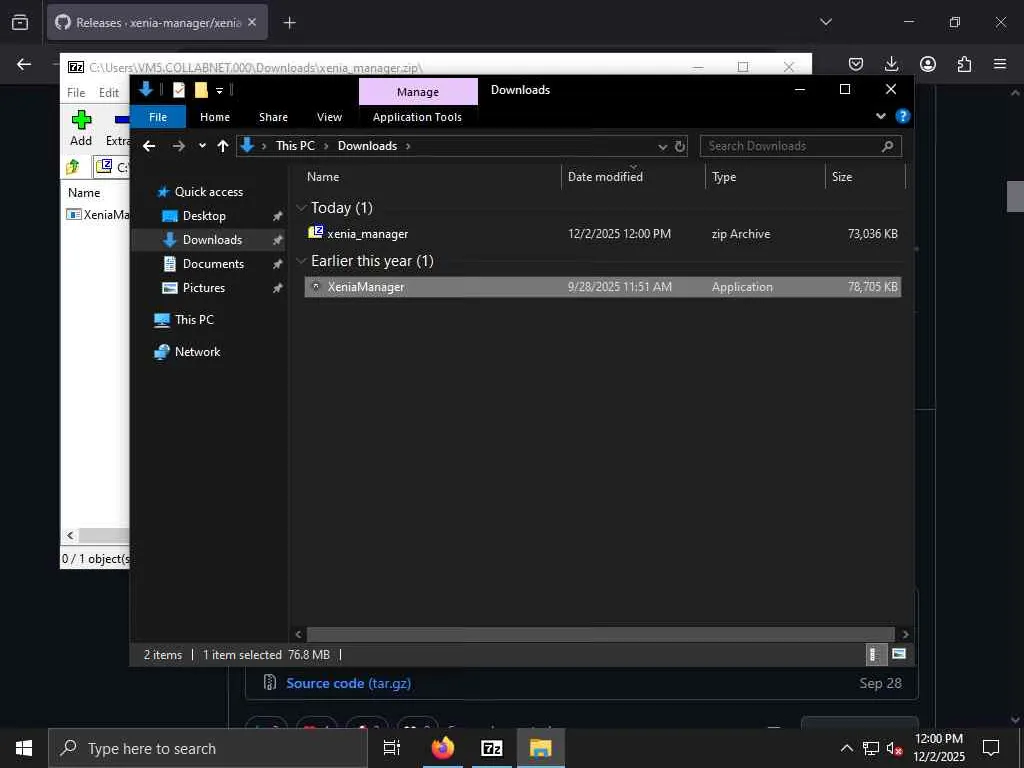Open Firefox hamburger application menu
This screenshot has width=1024, height=768.
coord(1000,63)
